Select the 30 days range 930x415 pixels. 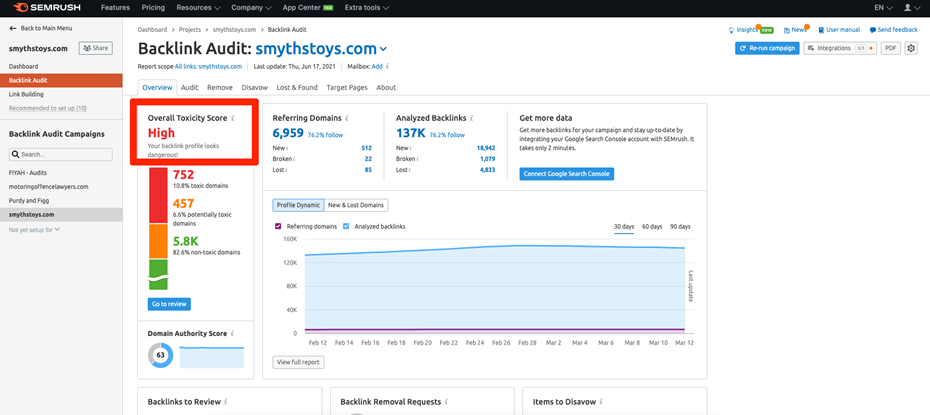pyautogui.click(x=624, y=227)
